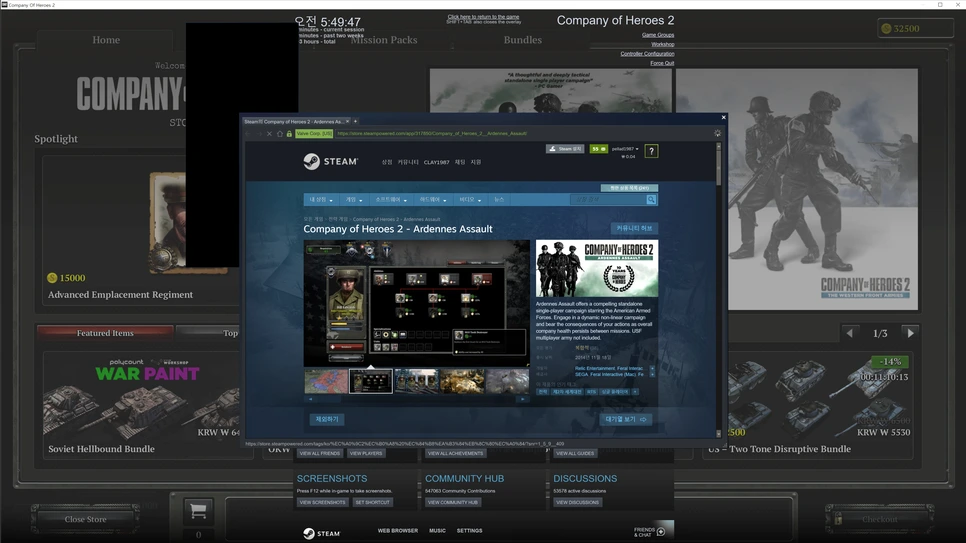The height and width of the screenshot is (543, 966).
Task: Click the View Screenshots button
Action: (x=322, y=502)
